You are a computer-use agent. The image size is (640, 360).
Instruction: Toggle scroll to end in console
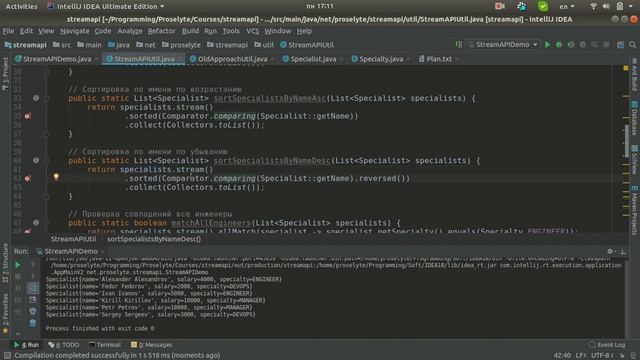tap(33, 300)
